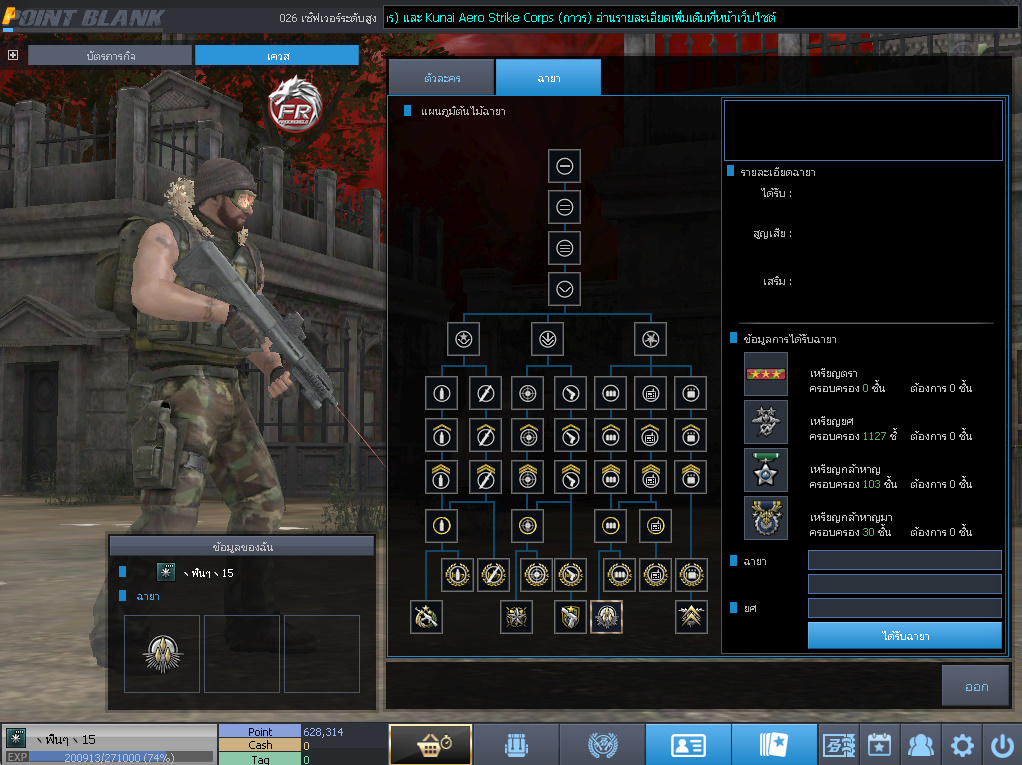This screenshot has height=765, width=1022.
Task: Select the chevron-down circle title node
Action: tap(565, 289)
